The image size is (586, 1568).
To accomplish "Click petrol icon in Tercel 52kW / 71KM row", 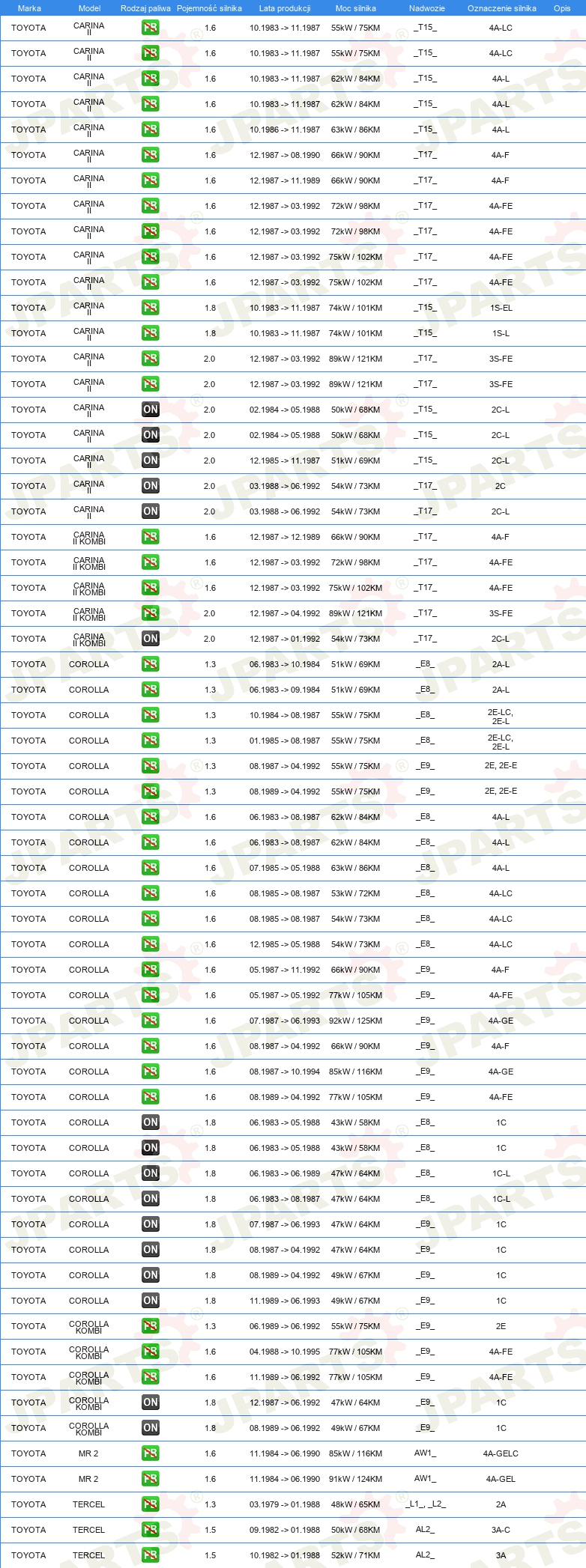I will click(x=150, y=1555).
